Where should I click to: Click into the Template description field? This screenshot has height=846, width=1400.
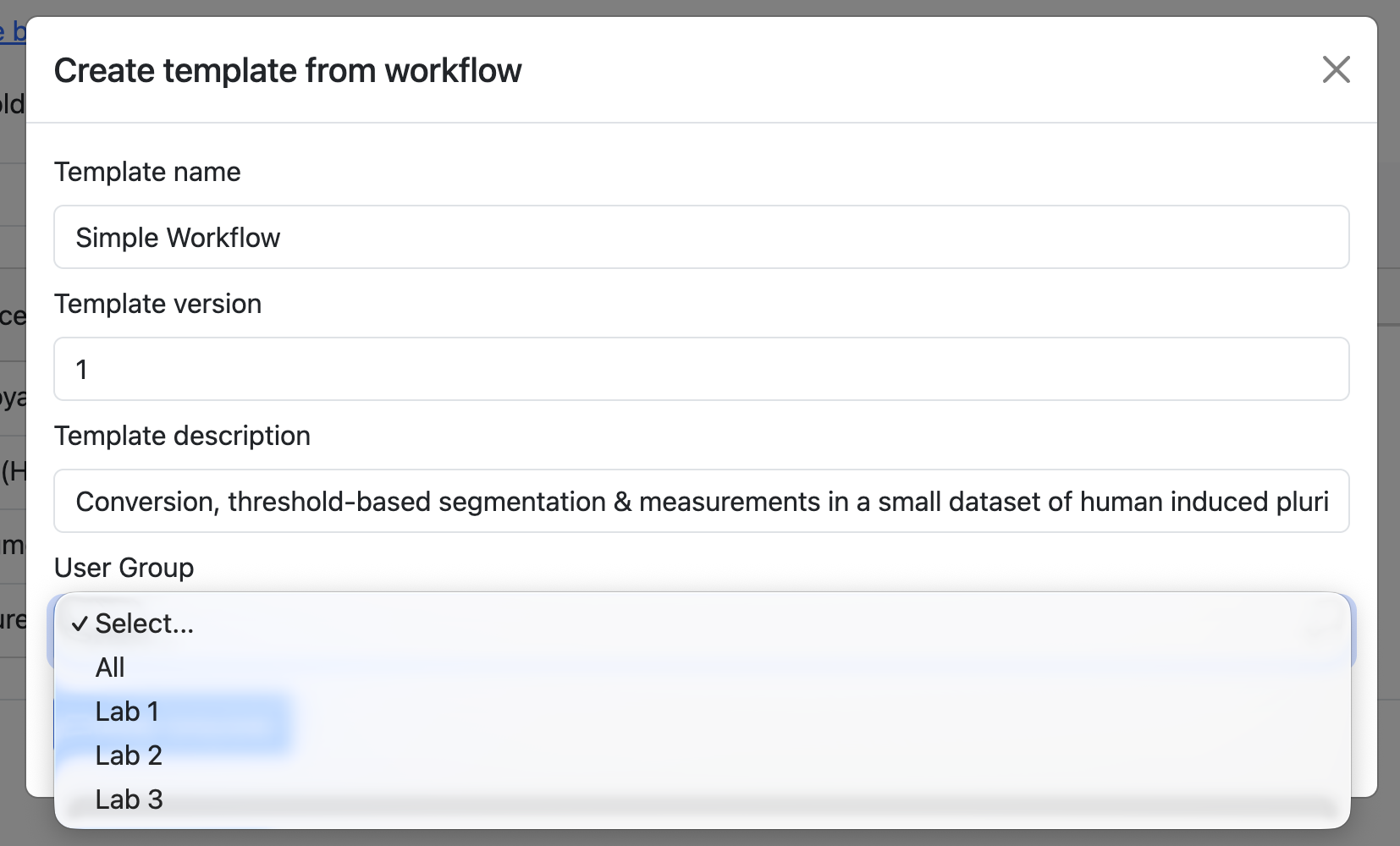tap(701, 501)
